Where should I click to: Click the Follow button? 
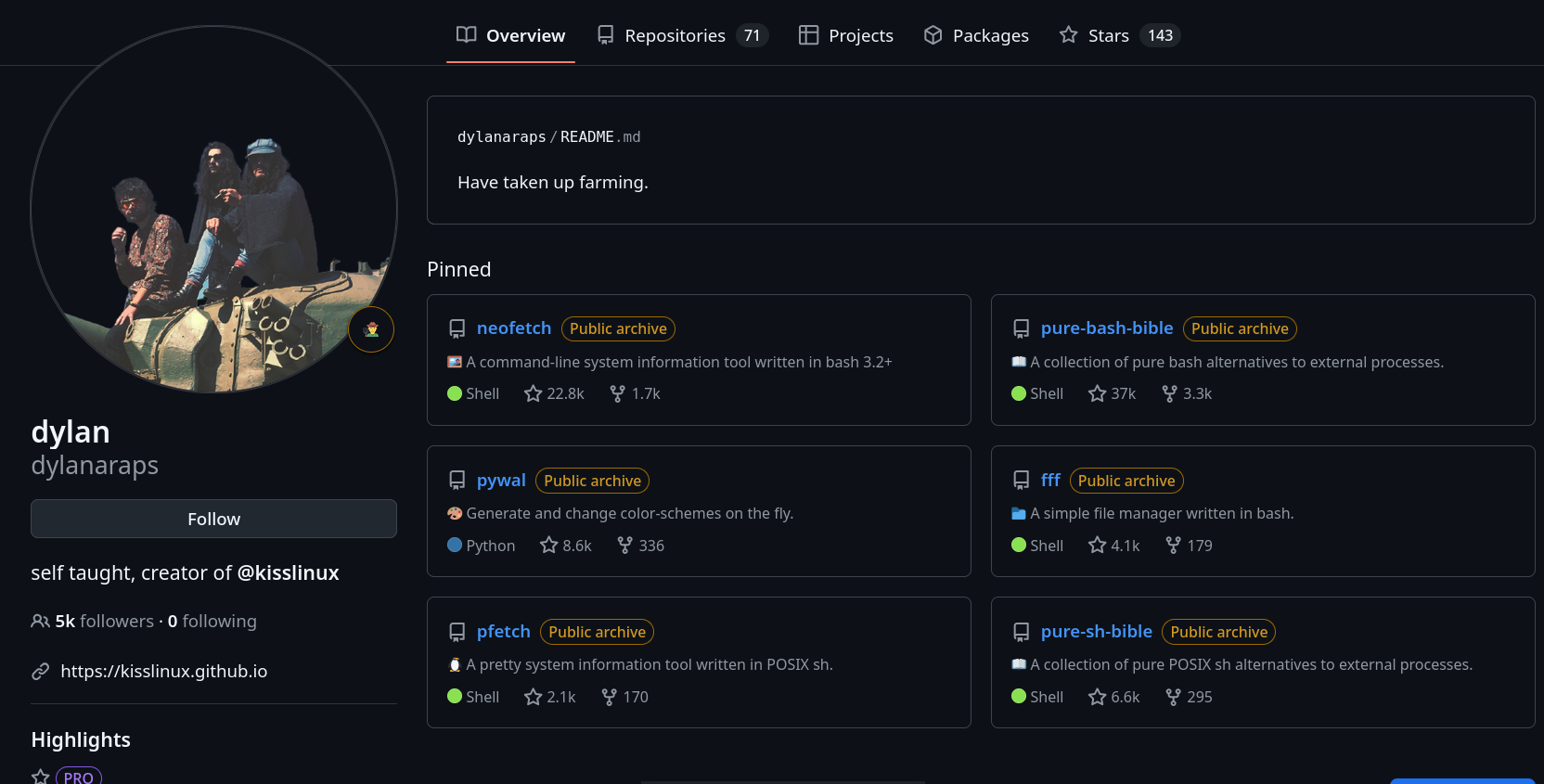[x=213, y=519]
